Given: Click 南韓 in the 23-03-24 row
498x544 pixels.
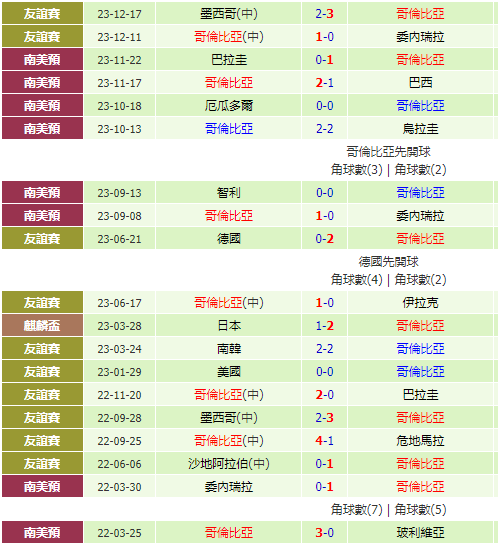Looking at the screenshot, I should [x=229, y=349].
